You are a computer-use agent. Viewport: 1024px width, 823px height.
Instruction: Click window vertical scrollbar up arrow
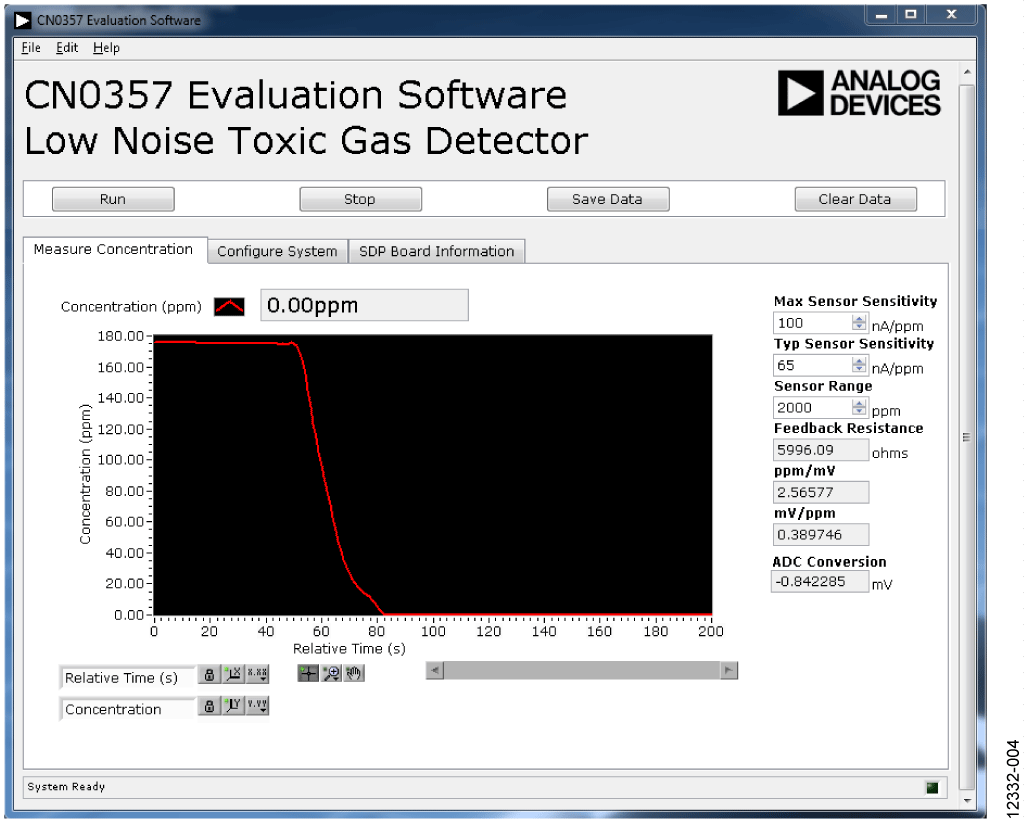pos(967,72)
